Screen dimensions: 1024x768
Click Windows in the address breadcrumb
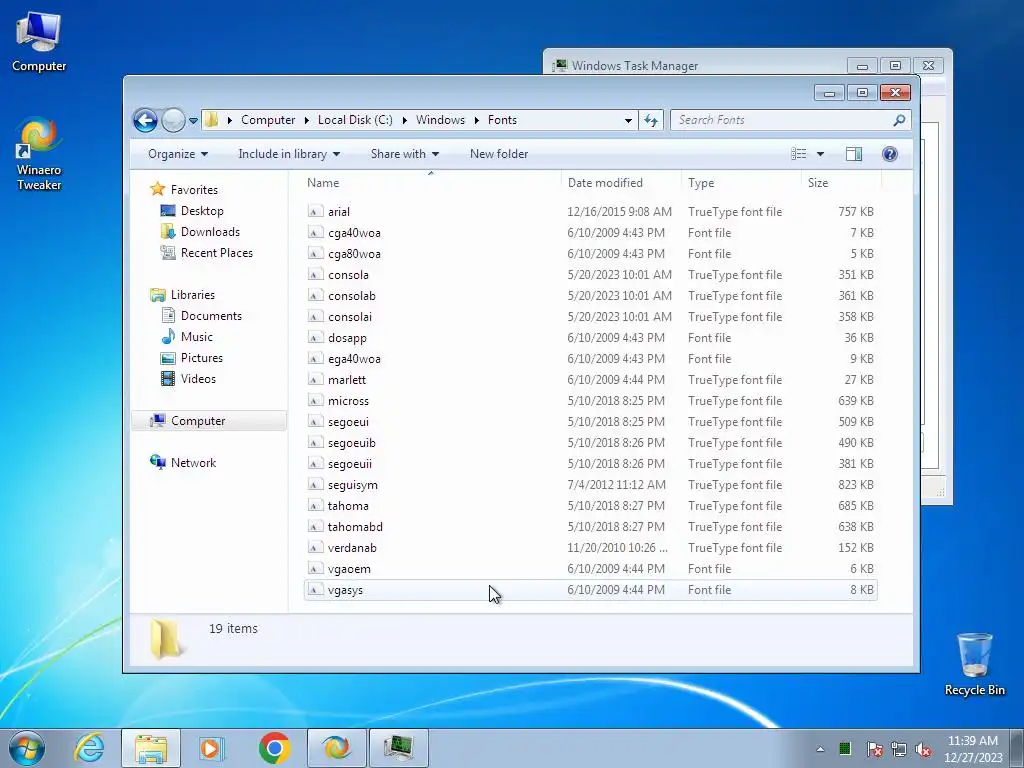pos(440,120)
